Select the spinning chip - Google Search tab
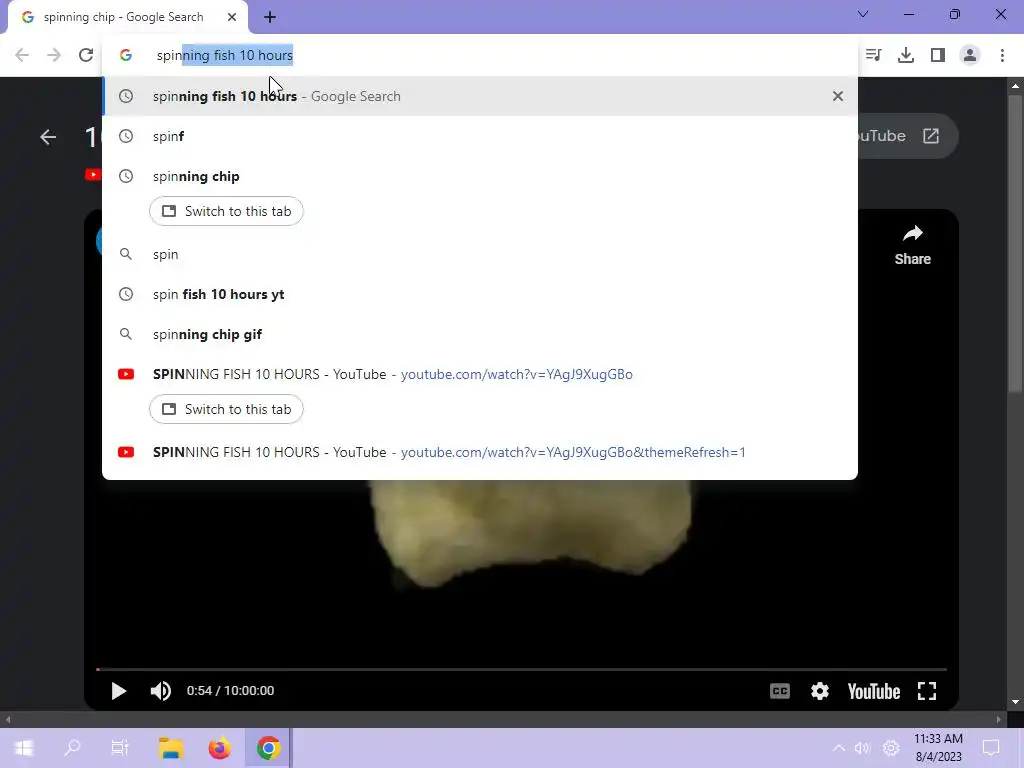The height and width of the screenshot is (768, 1024). (x=128, y=17)
